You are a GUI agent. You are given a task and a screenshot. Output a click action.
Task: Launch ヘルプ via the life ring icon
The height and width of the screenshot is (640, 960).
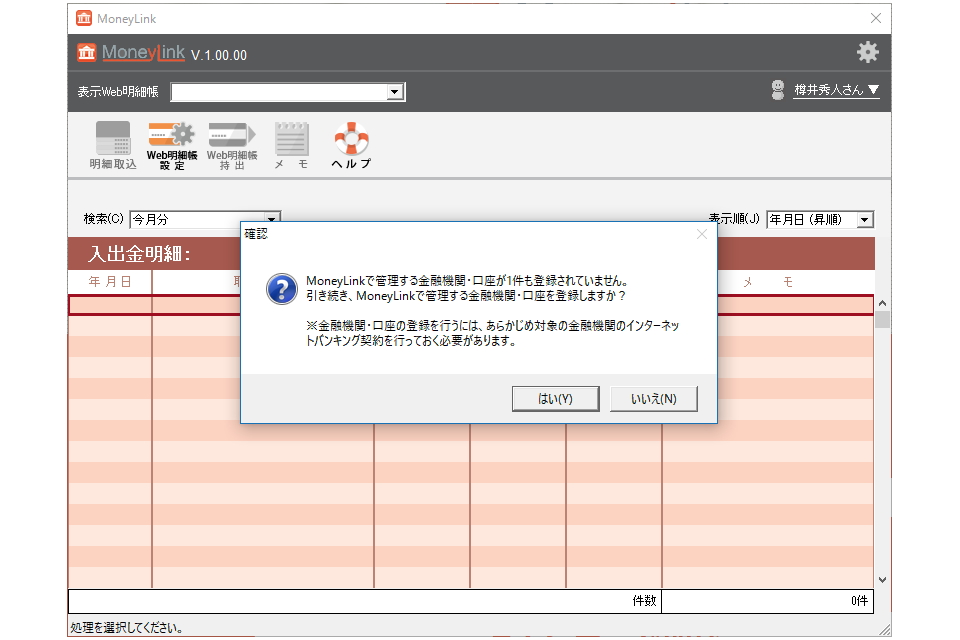coord(350,140)
